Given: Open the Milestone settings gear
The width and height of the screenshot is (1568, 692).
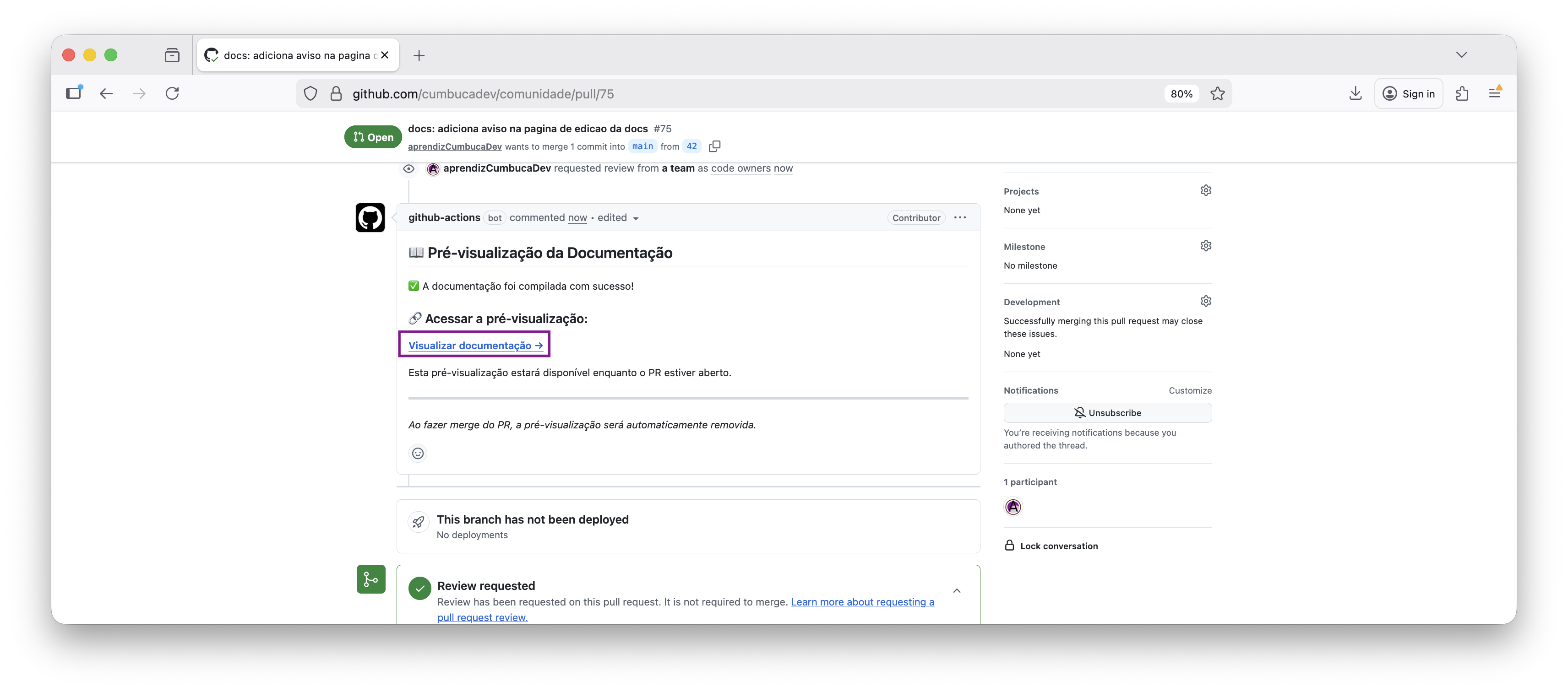Looking at the screenshot, I should pyautogui.click(x=1205, y=246).
